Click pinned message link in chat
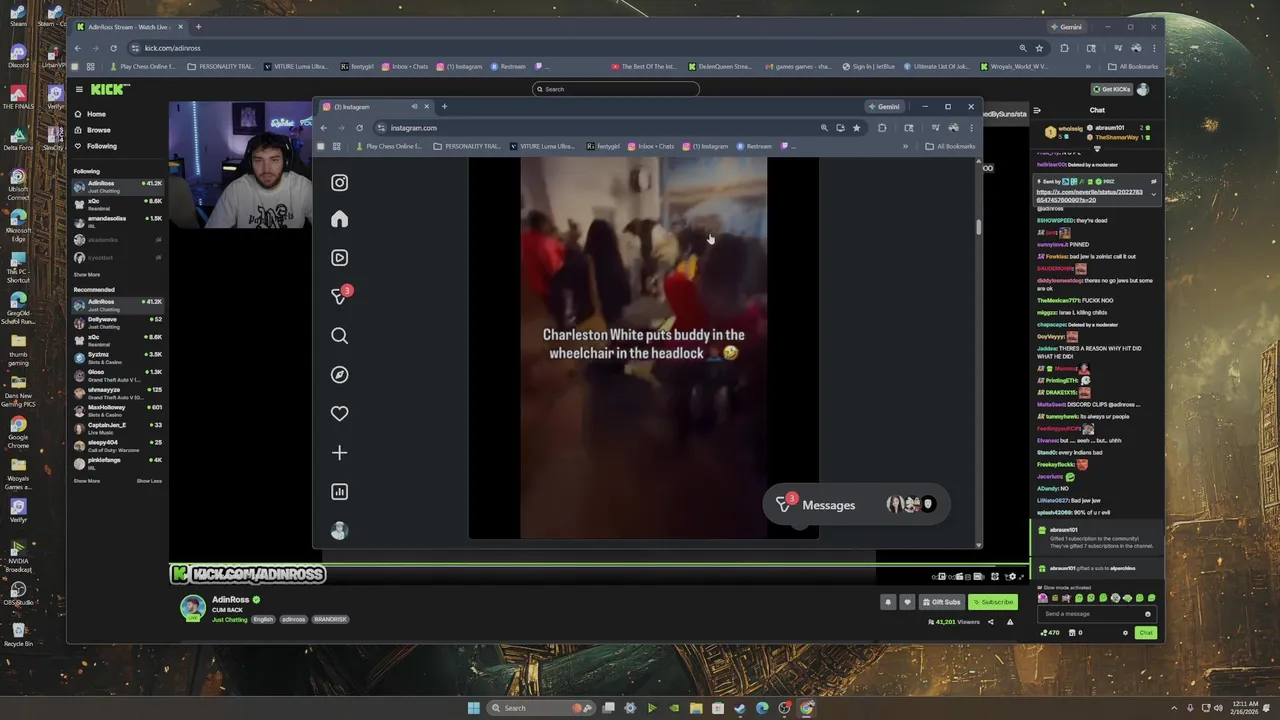1280x720 pixels. [x=1090, y=196]
